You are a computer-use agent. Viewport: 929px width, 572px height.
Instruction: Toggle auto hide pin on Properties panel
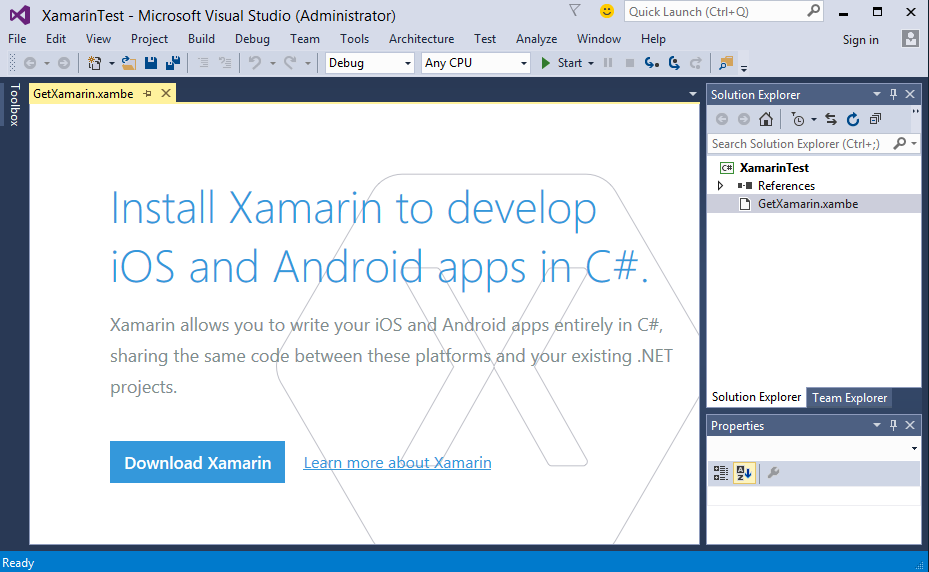[893, 425]
